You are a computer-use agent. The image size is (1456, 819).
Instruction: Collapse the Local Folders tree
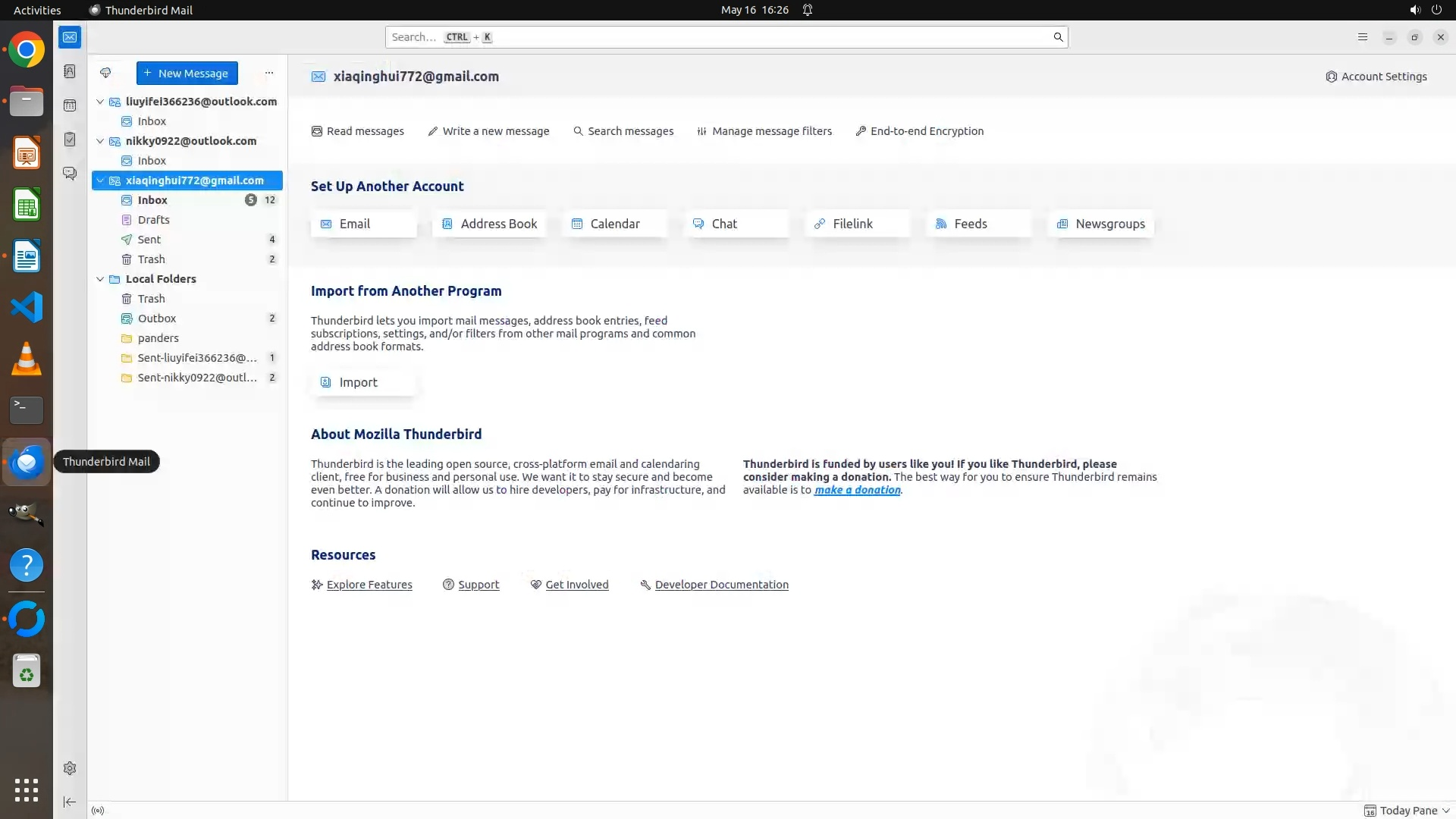tap(100, 279)
